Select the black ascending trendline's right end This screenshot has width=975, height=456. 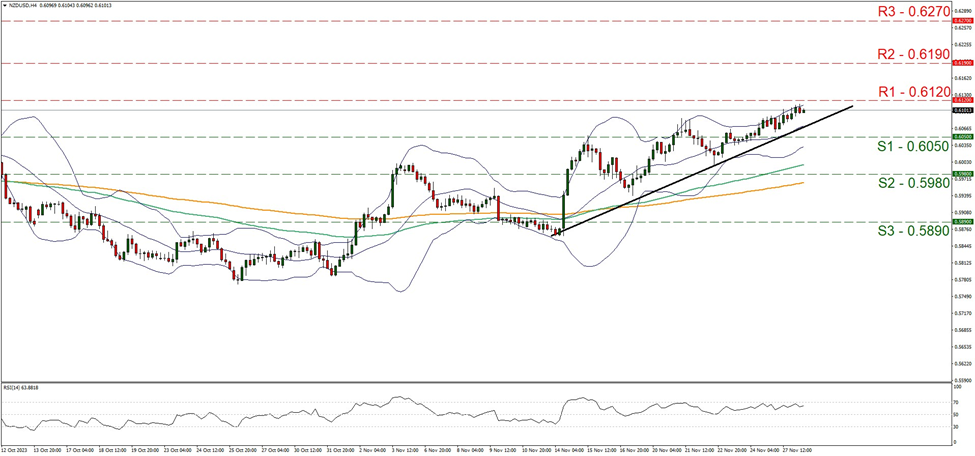[x=852, y=105]
